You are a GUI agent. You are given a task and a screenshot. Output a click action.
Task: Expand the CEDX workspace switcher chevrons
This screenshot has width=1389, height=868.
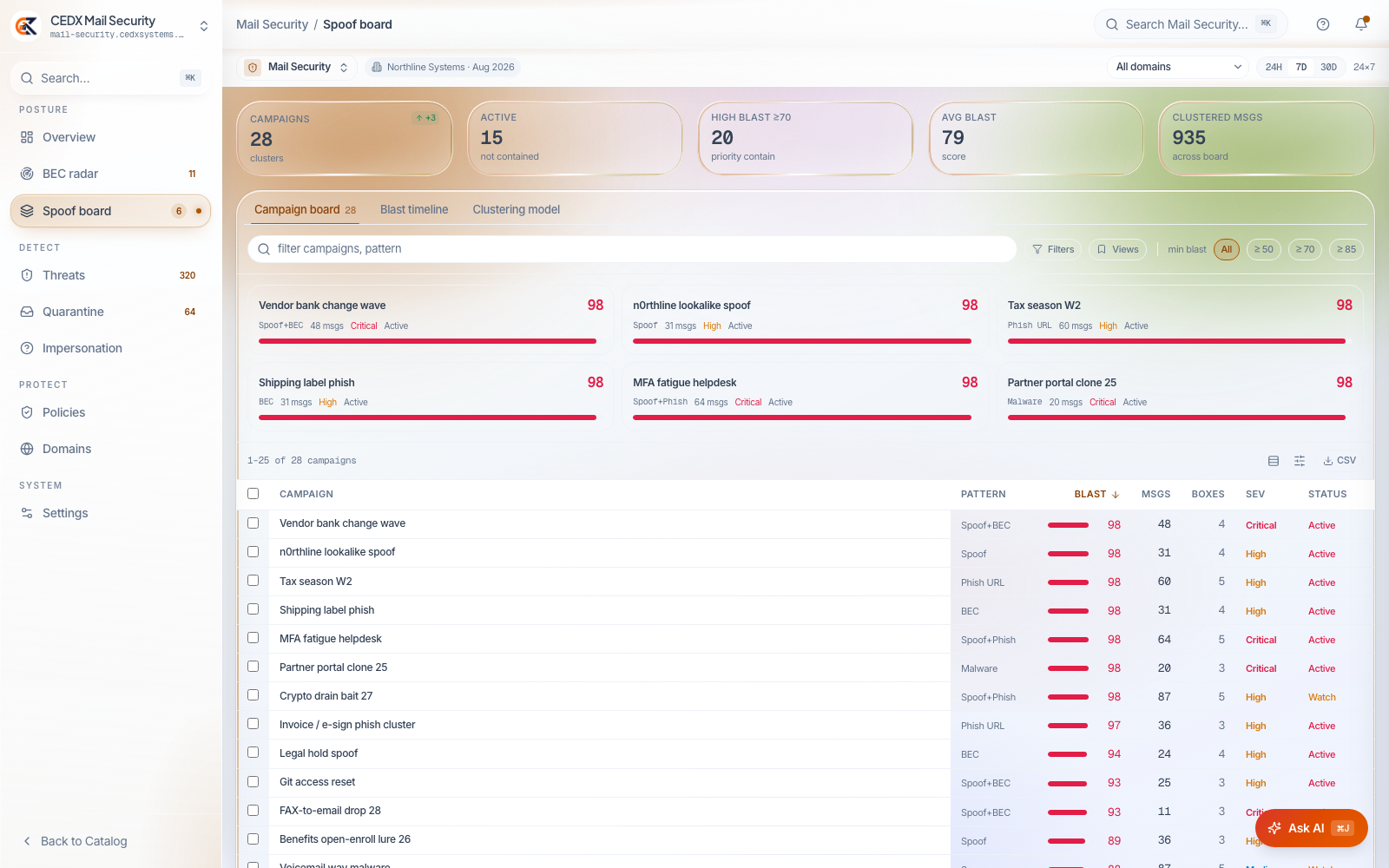coord(204,26)
